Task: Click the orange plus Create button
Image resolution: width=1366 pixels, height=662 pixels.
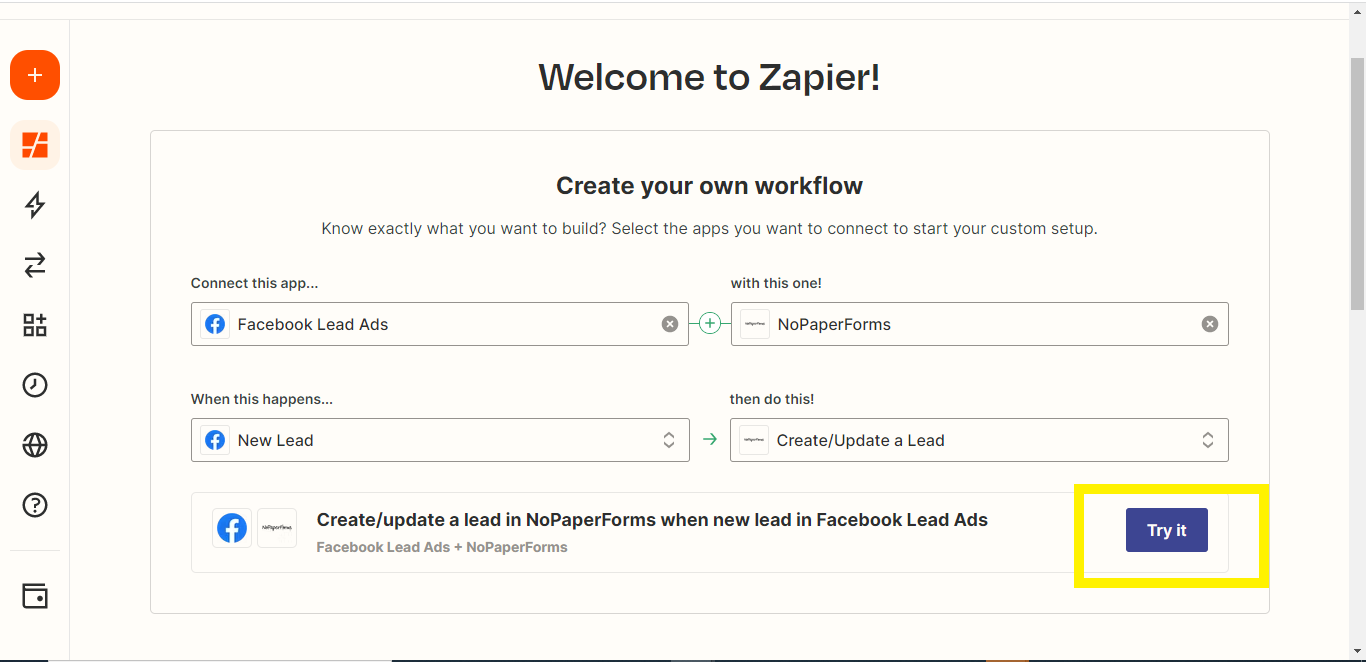Action: coord(35,75)
